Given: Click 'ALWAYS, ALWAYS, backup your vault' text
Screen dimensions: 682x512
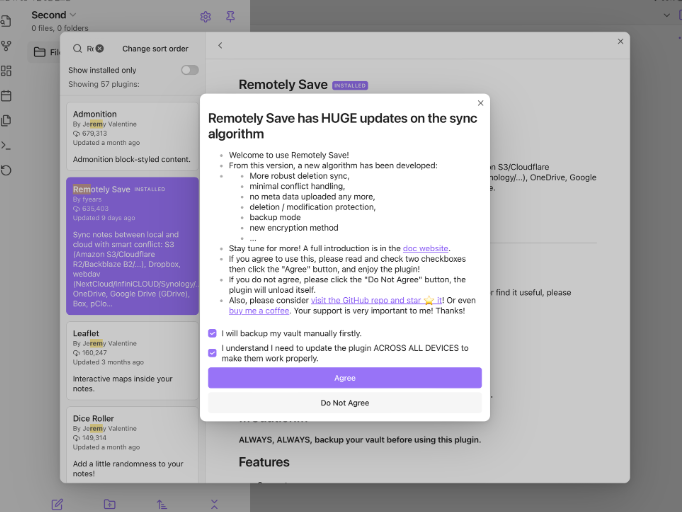Looking at the screenshot, I should pos(360,440).
